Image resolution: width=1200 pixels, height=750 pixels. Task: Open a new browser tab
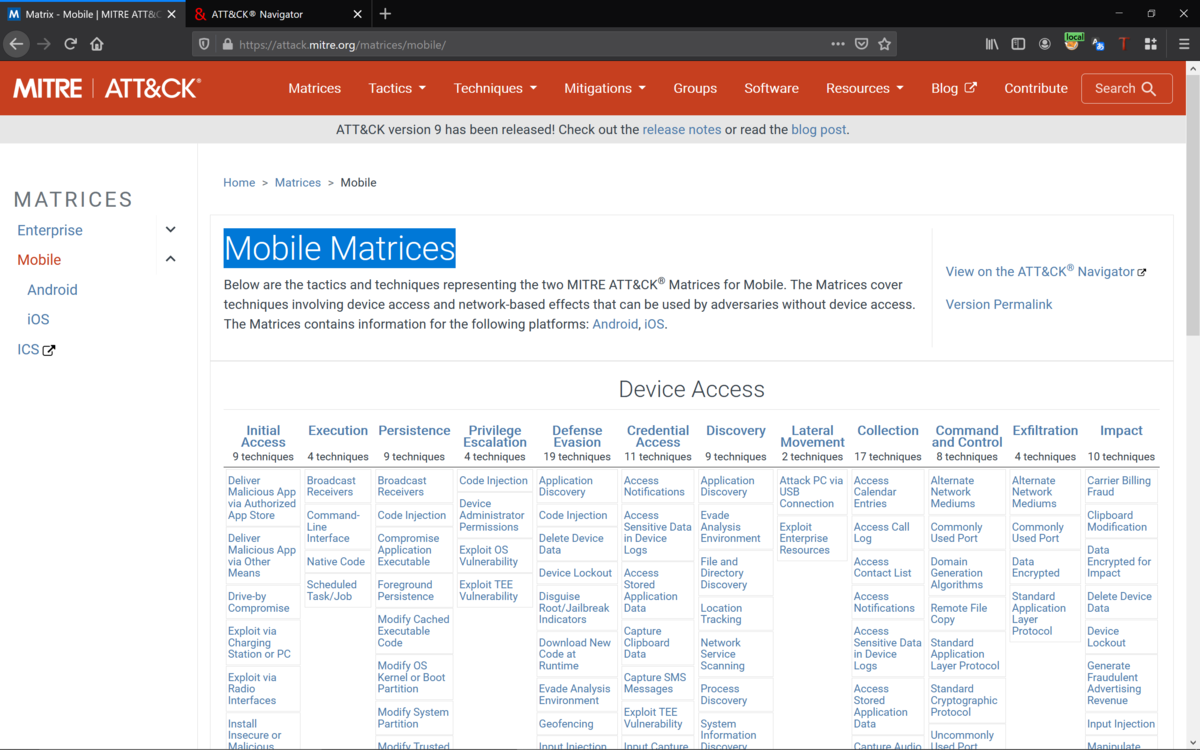tap(385, 14)
